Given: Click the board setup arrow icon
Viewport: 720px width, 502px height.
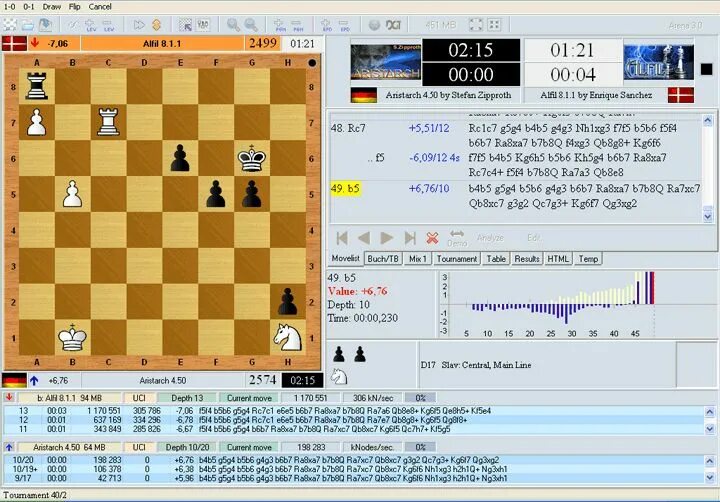Looking at the screenshot, I should click(x=186, y=25).
